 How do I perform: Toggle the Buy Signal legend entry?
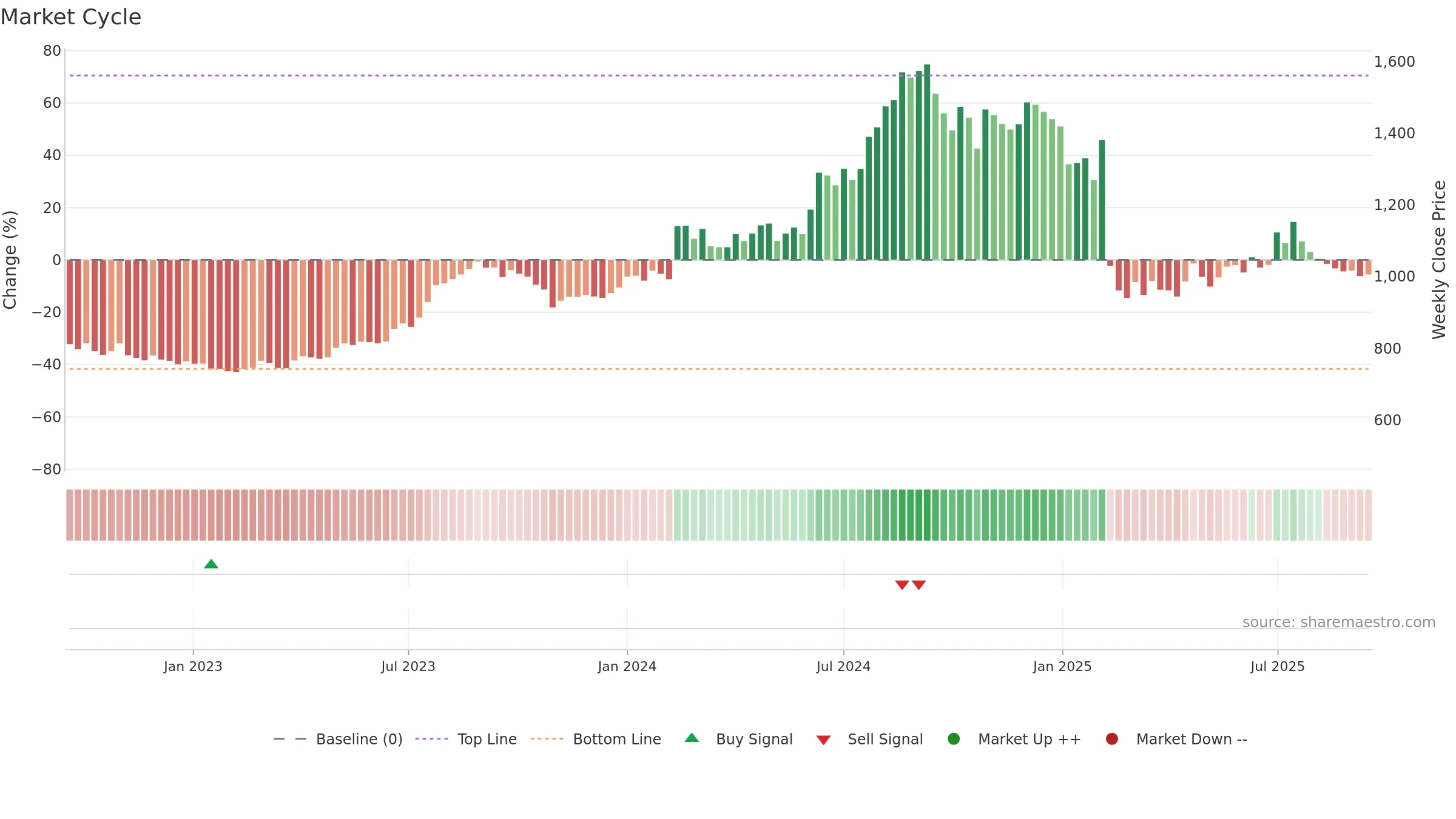click(739, 740)
